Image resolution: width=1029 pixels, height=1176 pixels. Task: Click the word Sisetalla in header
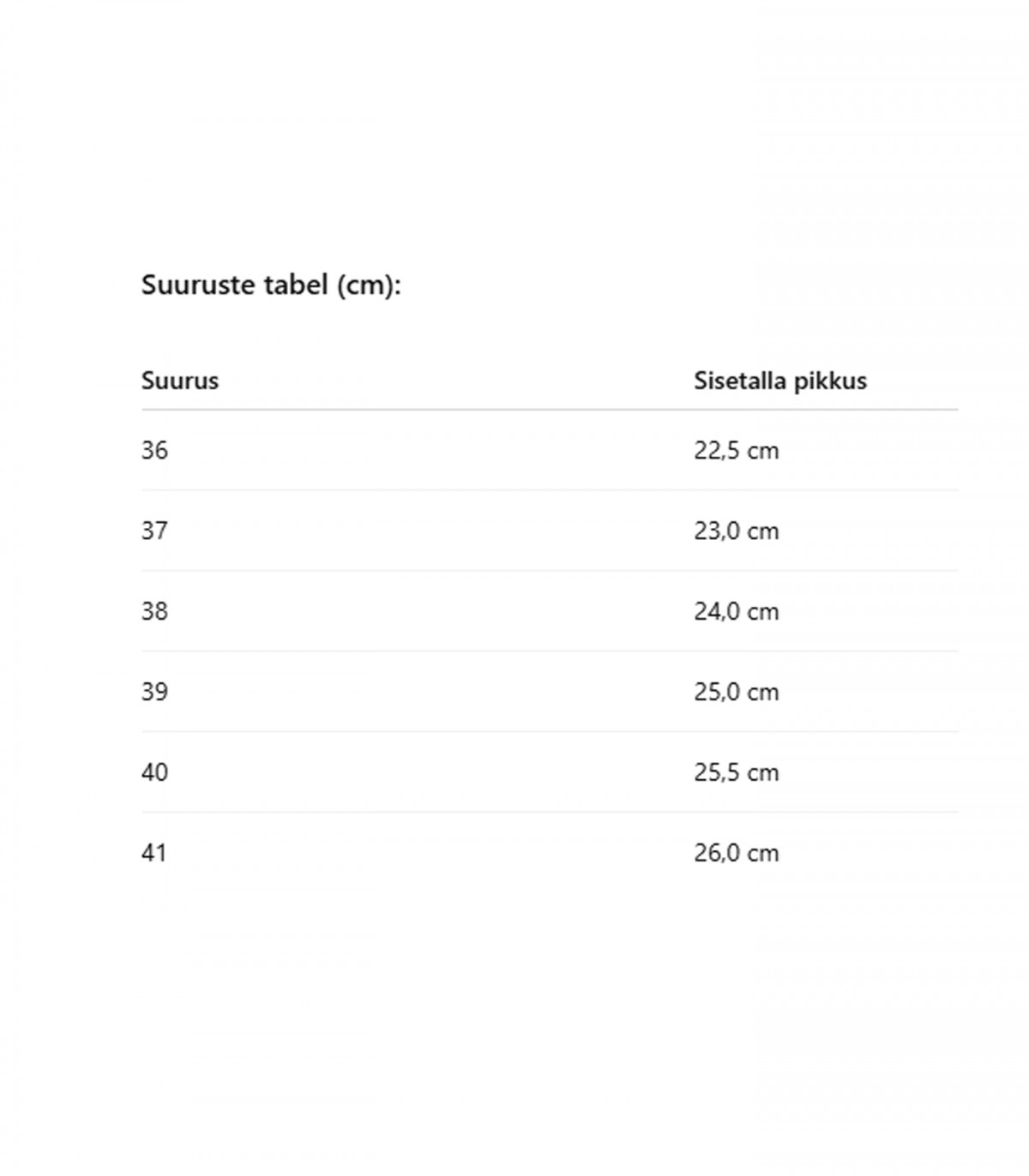(740, 381)
